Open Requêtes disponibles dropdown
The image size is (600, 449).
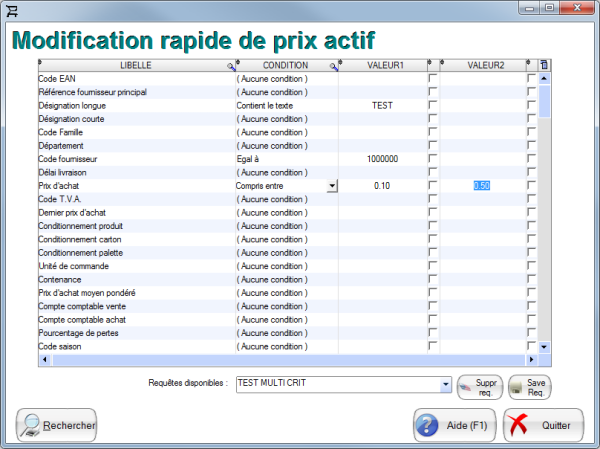click(445, 384)
